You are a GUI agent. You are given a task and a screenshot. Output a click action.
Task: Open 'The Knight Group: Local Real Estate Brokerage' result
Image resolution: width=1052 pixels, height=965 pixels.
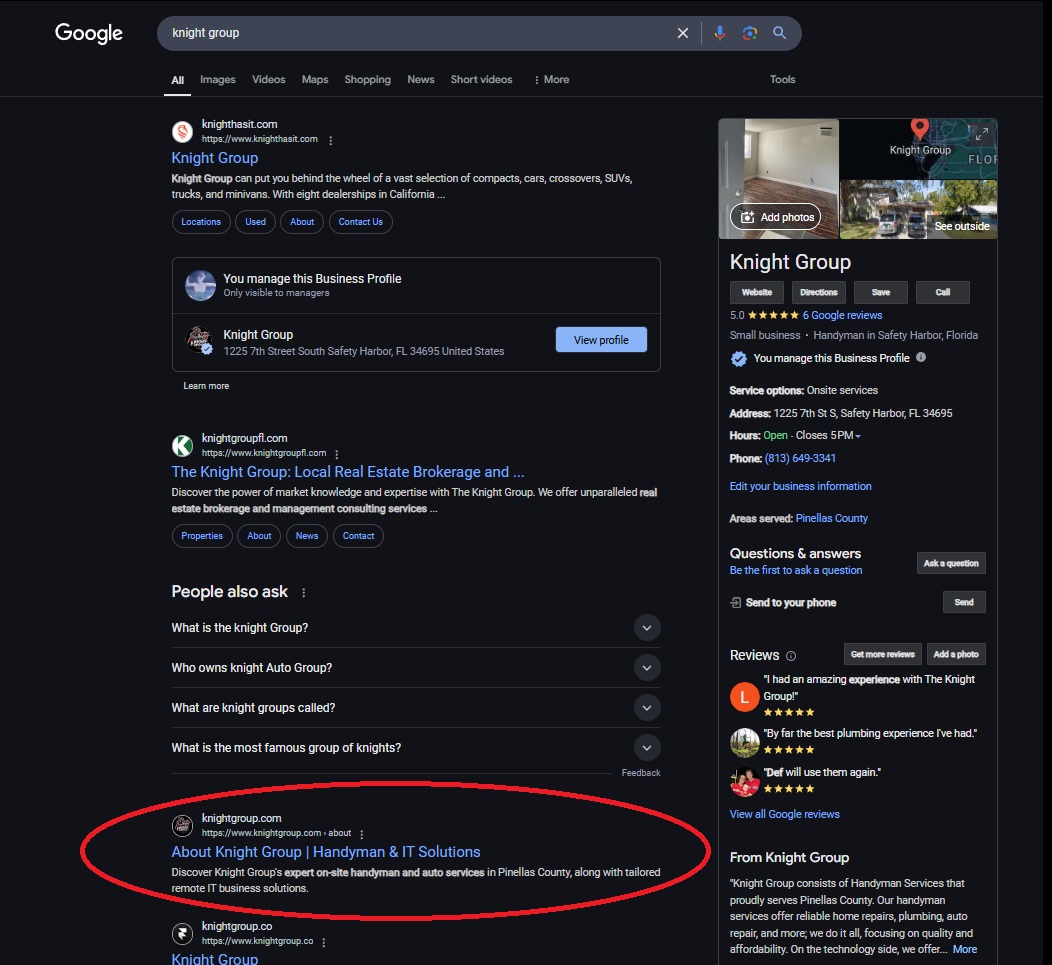pos(348,472)
